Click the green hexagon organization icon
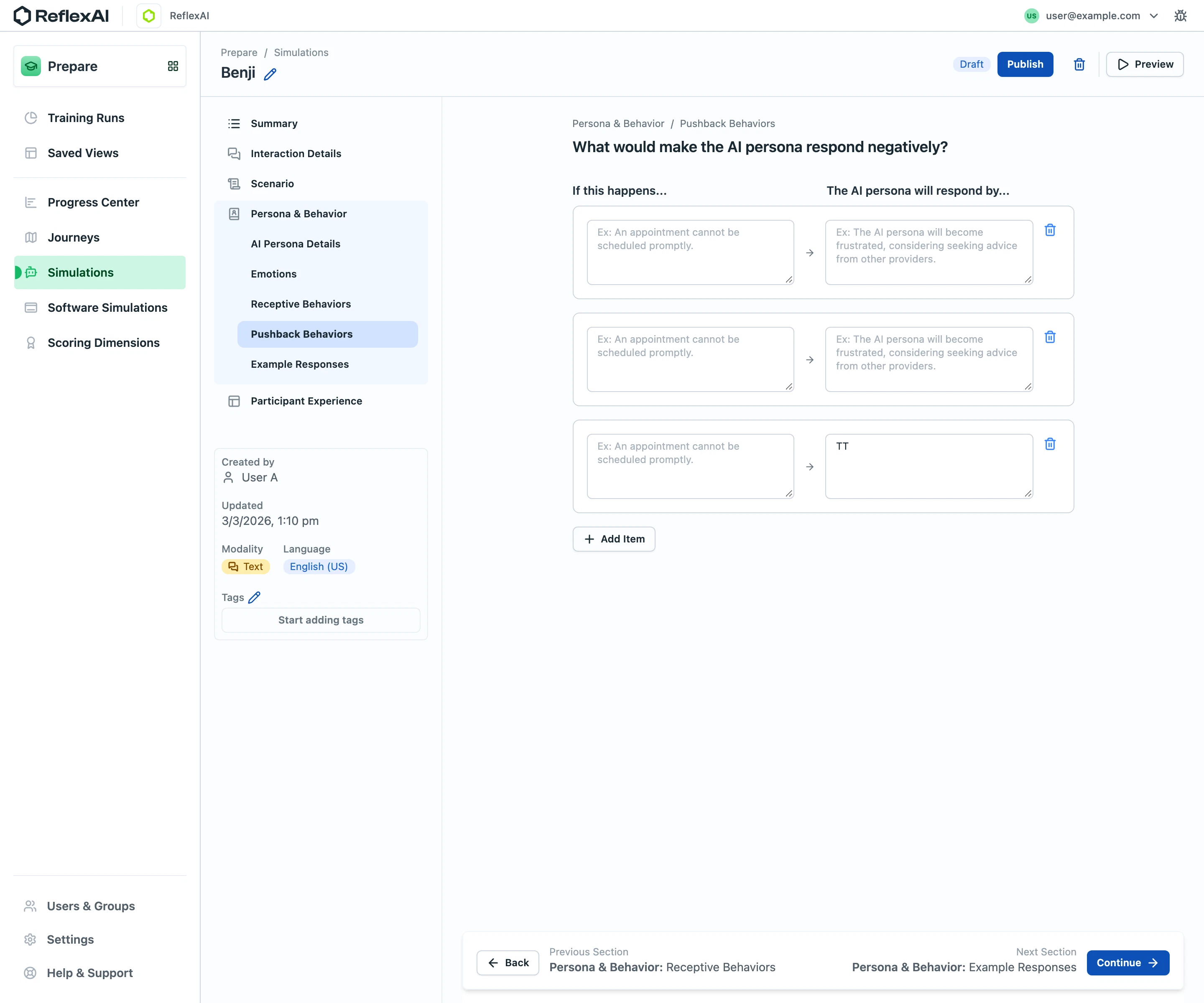The height and width of the screenshot is (1003, 1204). [x=149, y=16]
